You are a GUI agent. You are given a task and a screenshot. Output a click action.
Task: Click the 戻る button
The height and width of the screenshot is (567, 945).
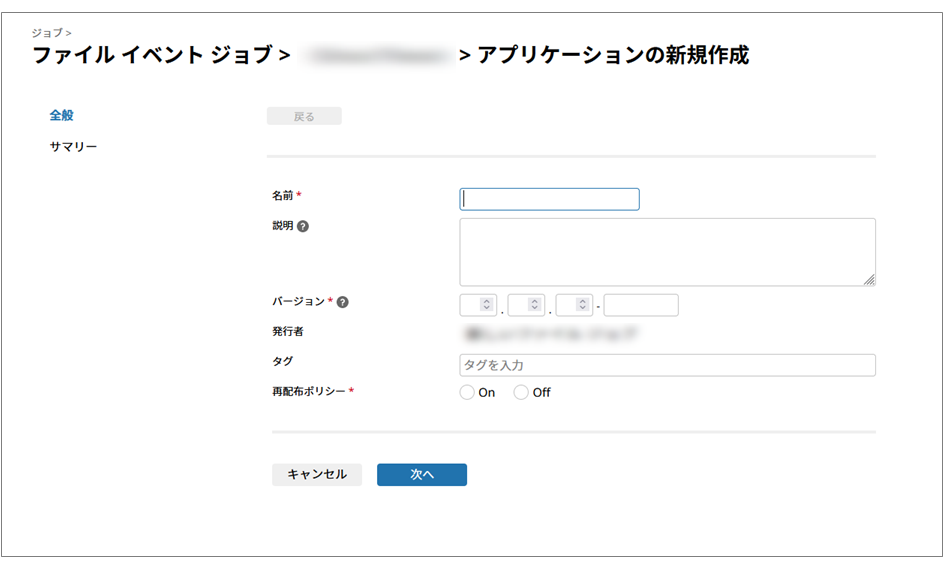pos(304,117)
